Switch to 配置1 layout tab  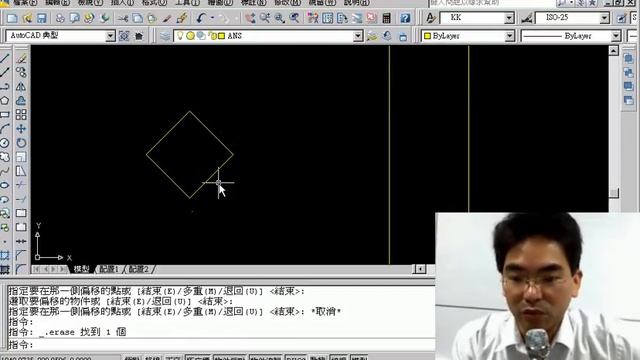pos(109,269)
